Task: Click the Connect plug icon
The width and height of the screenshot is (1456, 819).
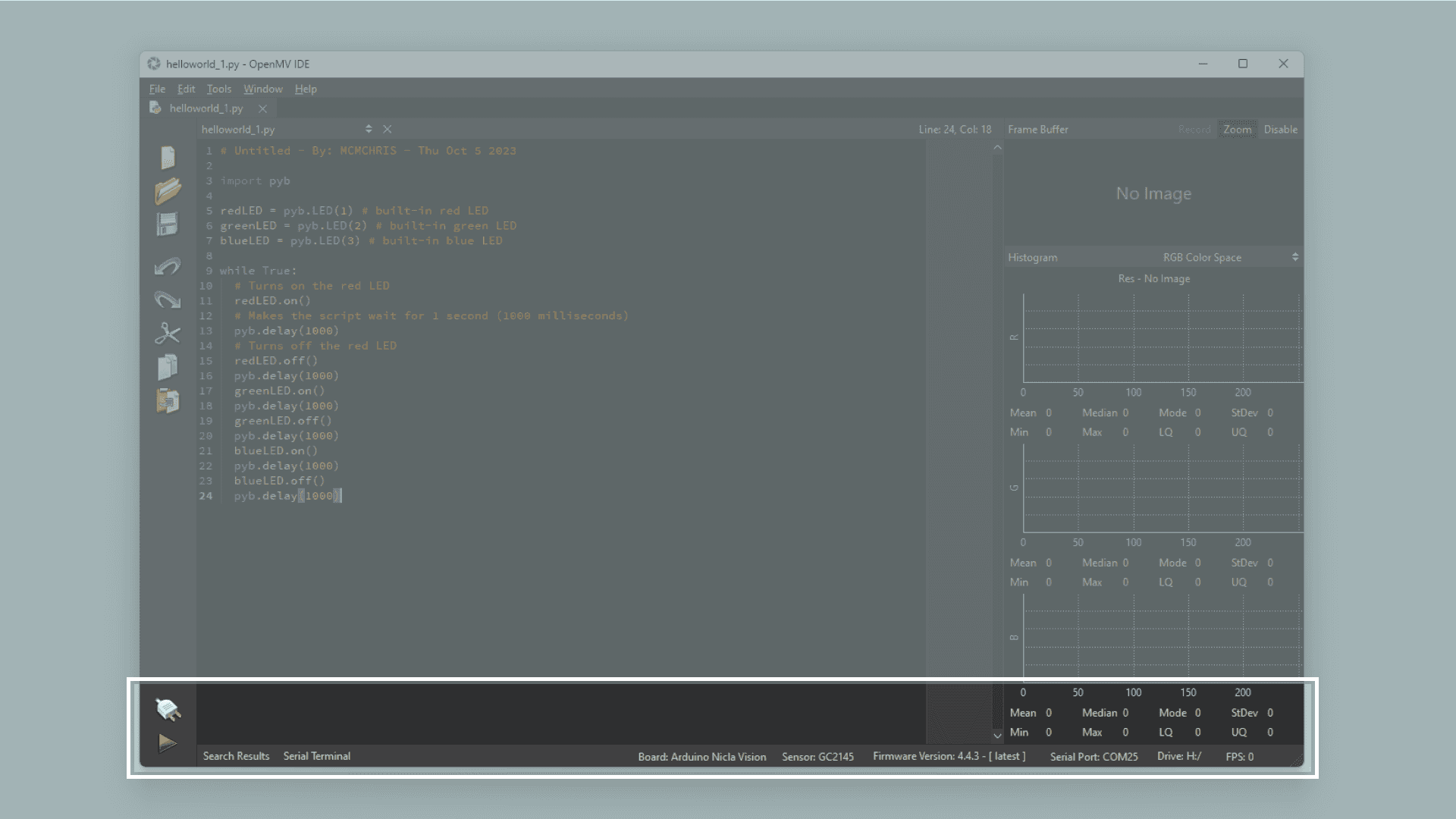Action: tap(168, 710)
